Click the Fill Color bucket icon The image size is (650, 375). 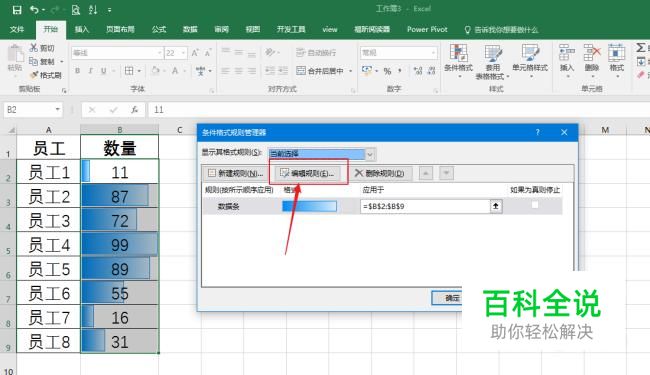[155, 71]
